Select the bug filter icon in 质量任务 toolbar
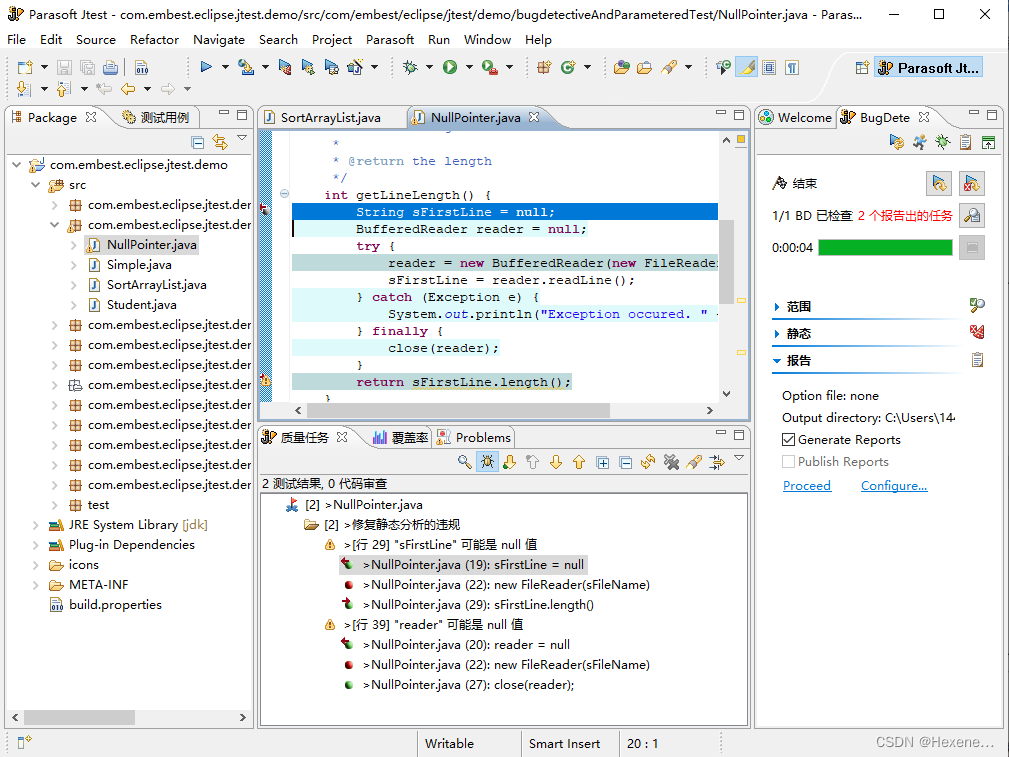The width and height of the screenshot is (1009, 757). [x=487, y=462]
